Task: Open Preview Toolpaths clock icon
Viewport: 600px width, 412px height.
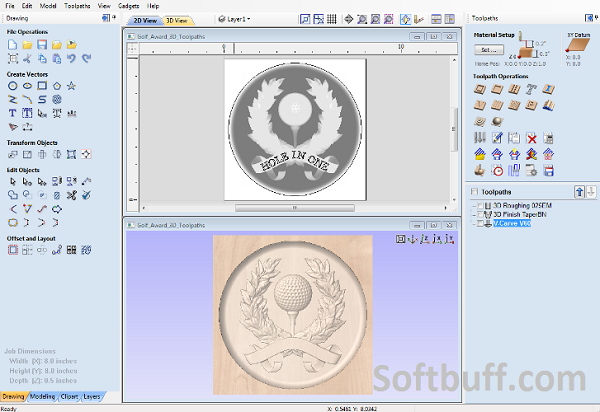Action: 497,171
